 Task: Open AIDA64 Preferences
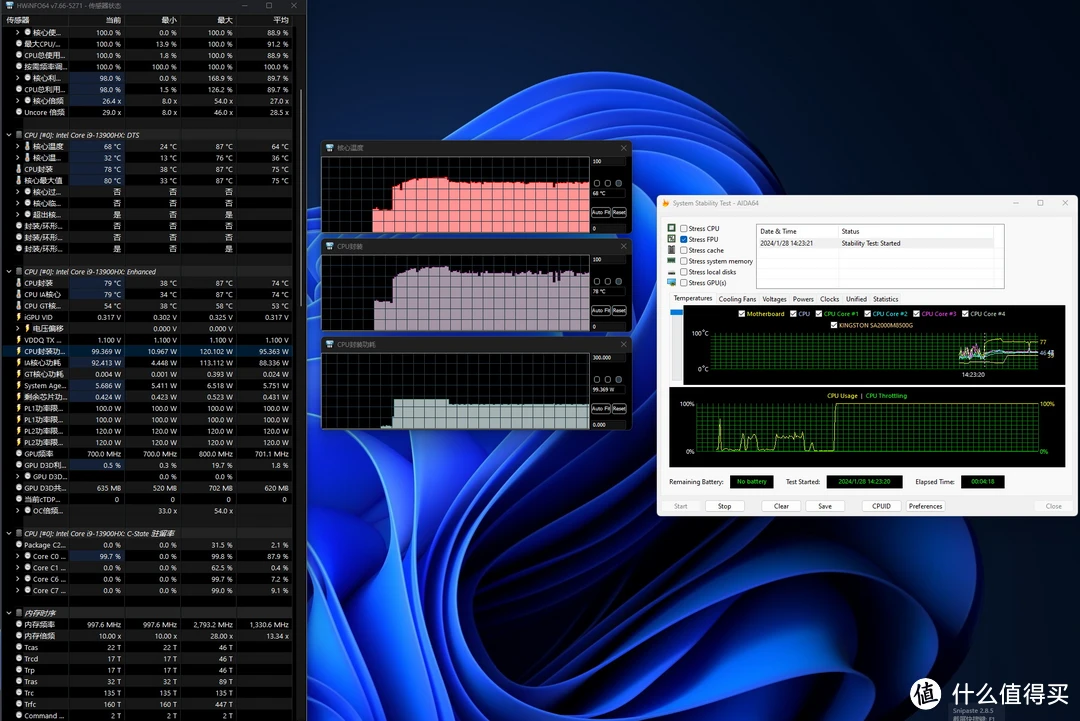pyautogui.click(x=925, y=506)
